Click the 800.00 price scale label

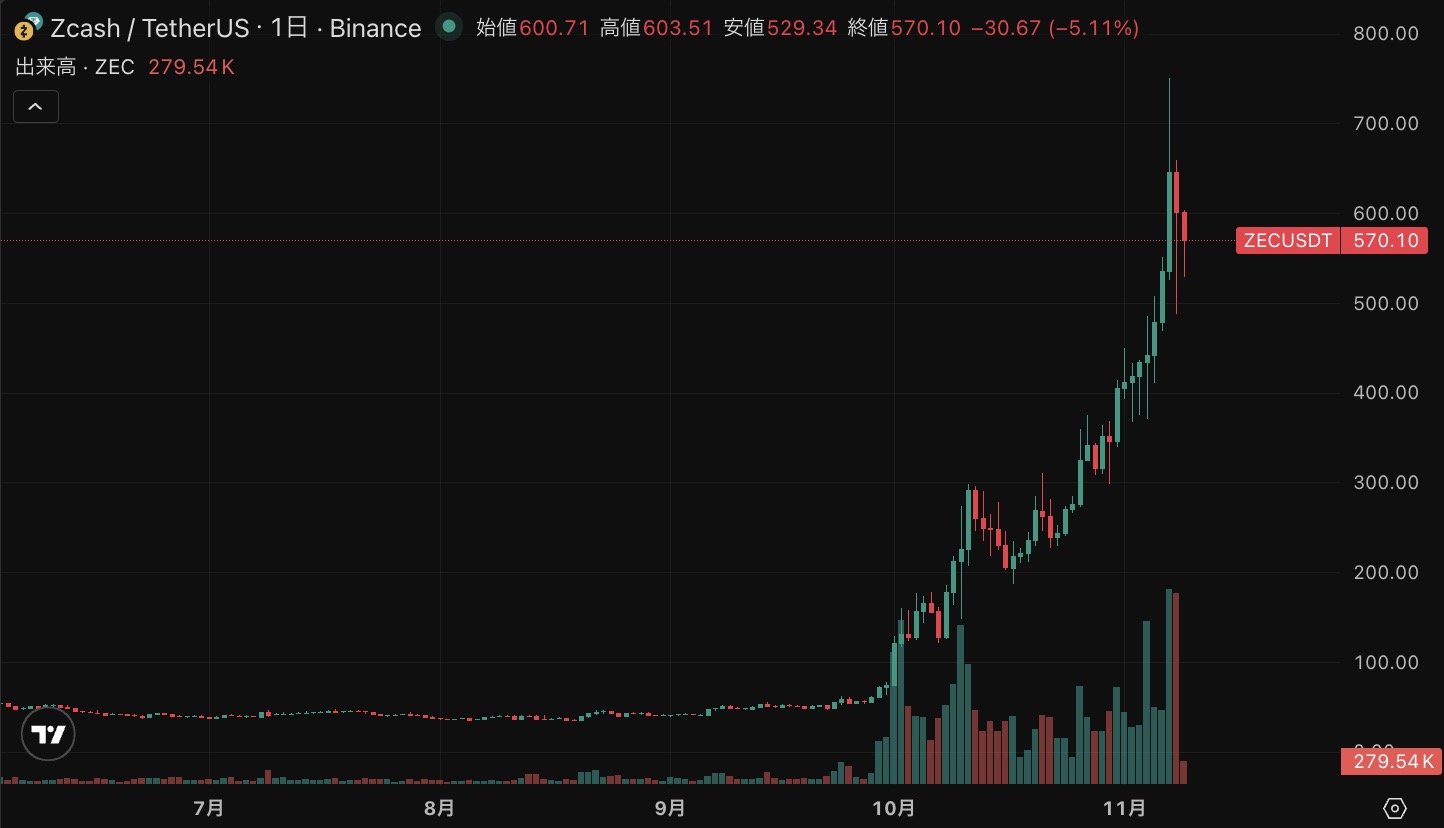coord(1384,33)
